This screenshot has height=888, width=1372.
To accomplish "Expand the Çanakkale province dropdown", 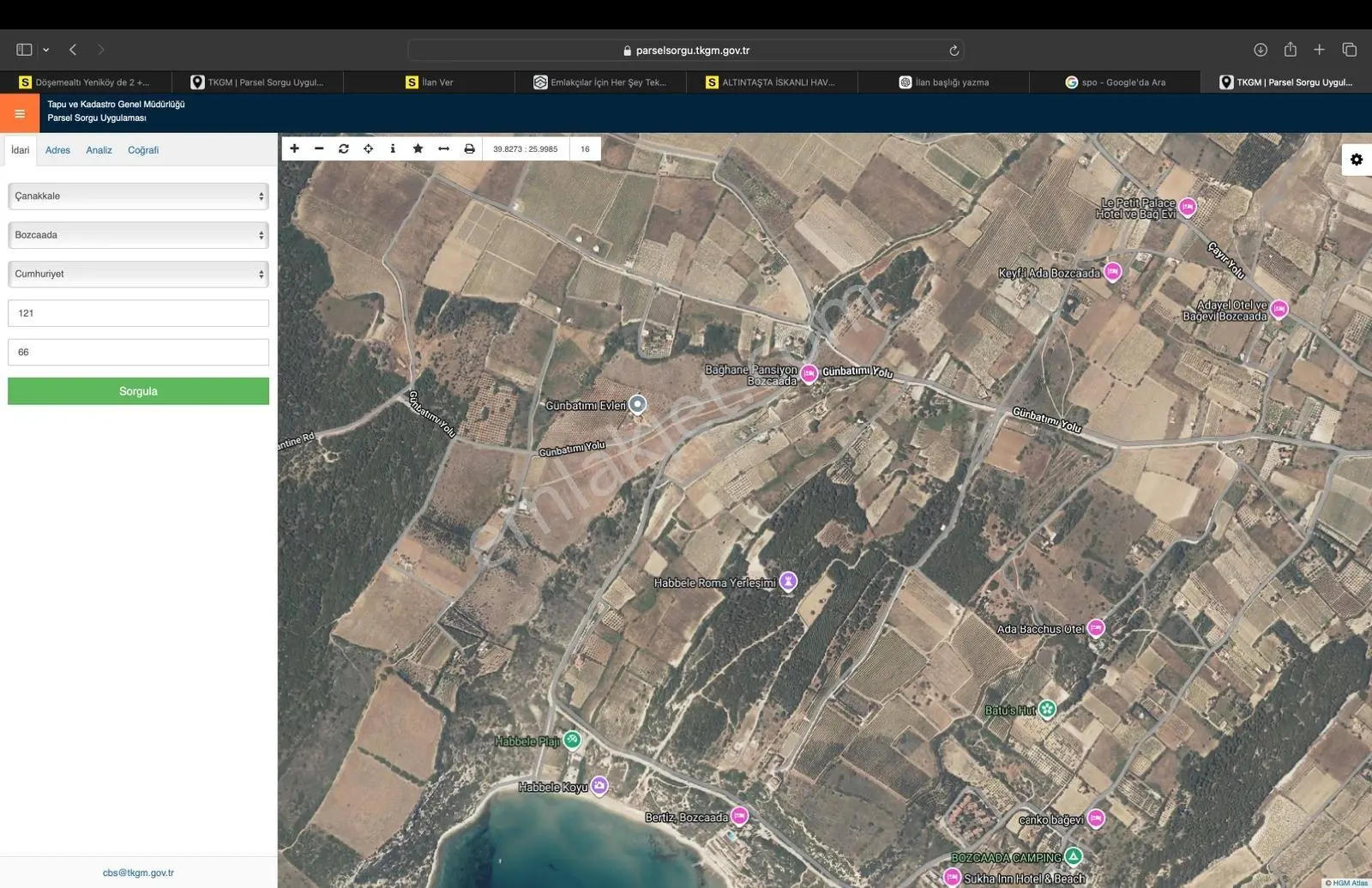I will (138, 196).
